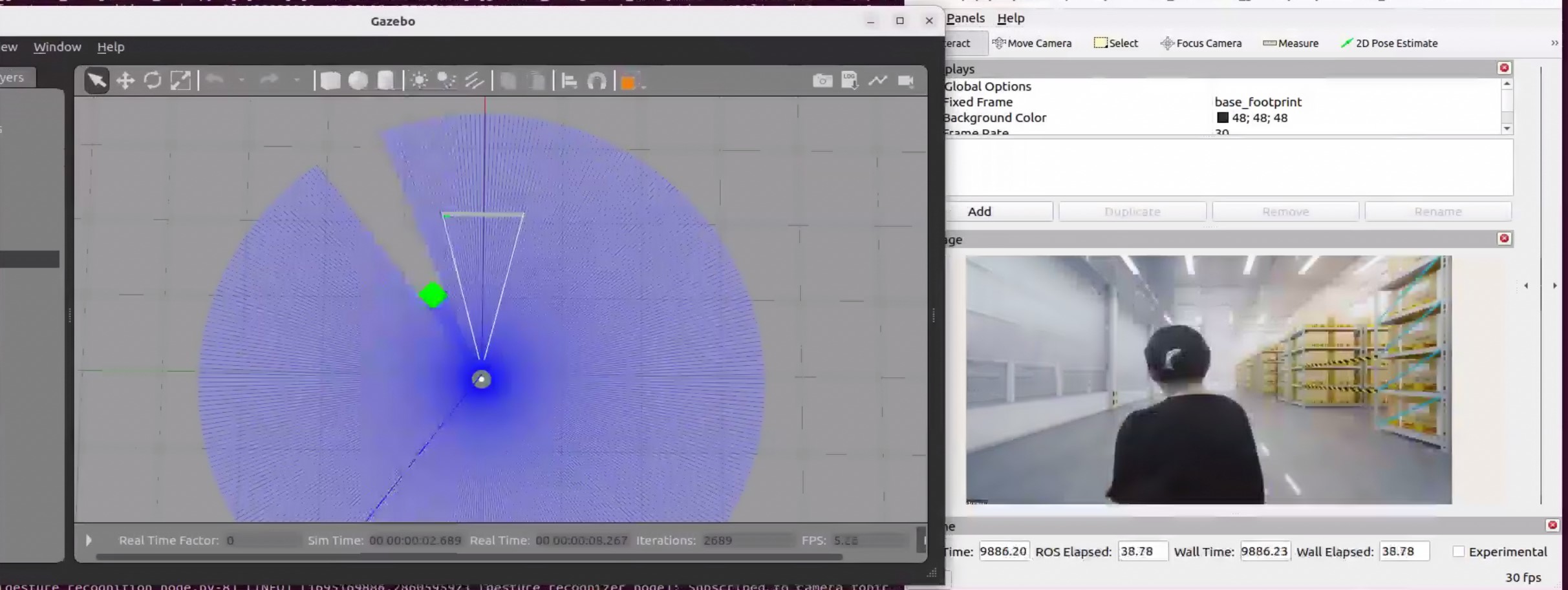Image resolution: width=1568 pixels, height=590 pixels.
Task: Open the Help menu in Gazebo
Action: 111,47
